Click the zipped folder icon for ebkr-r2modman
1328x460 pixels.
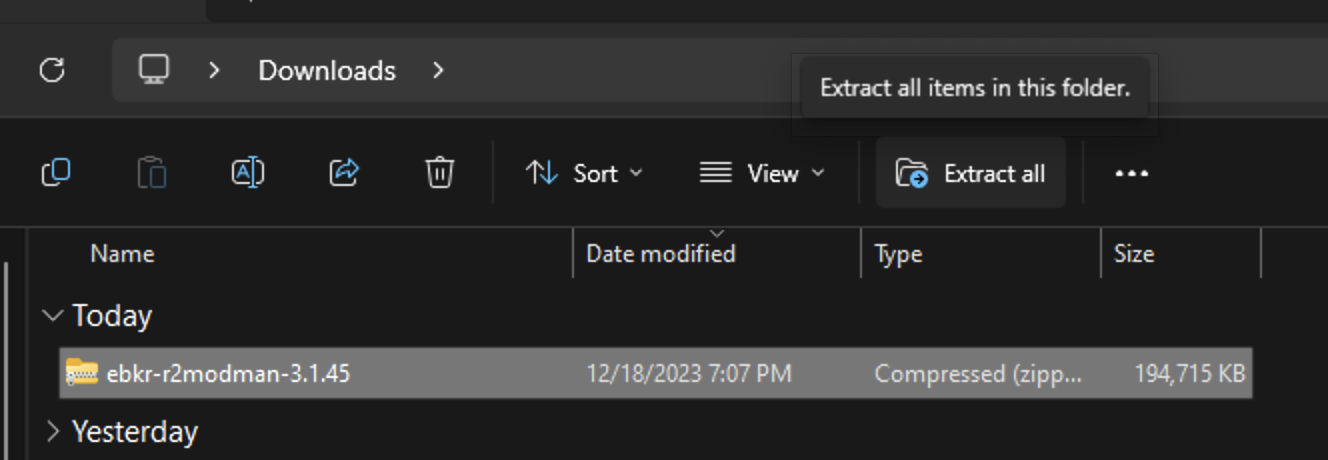pyautogui.click(x=80, y=374)
